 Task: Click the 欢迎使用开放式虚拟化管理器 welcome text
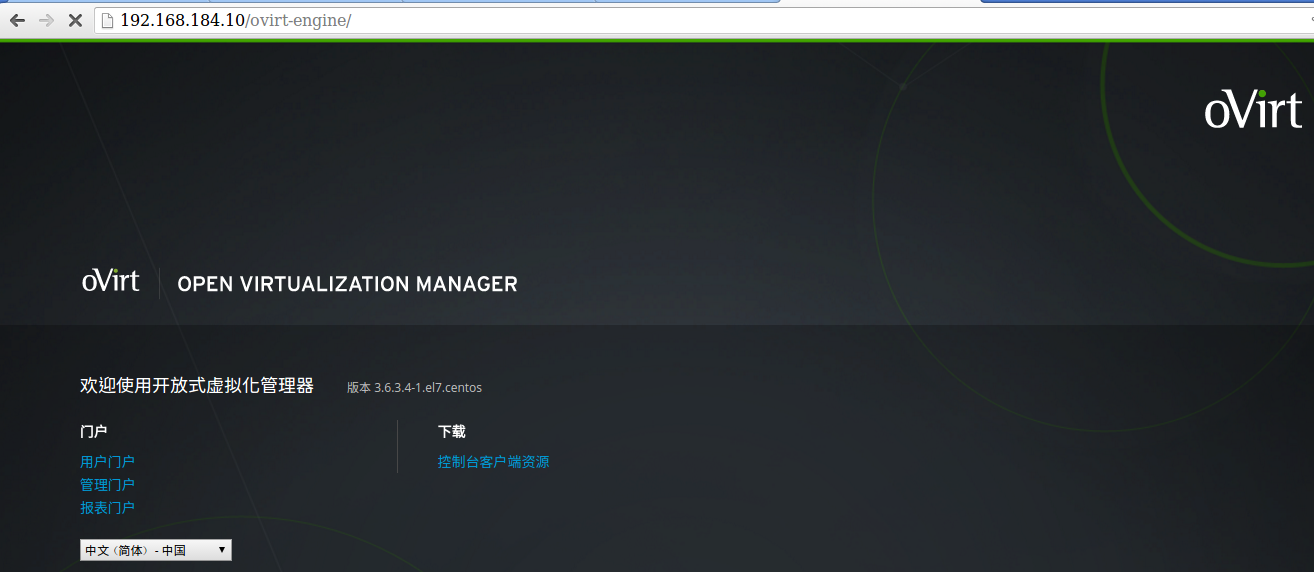(x=197, y=386)
